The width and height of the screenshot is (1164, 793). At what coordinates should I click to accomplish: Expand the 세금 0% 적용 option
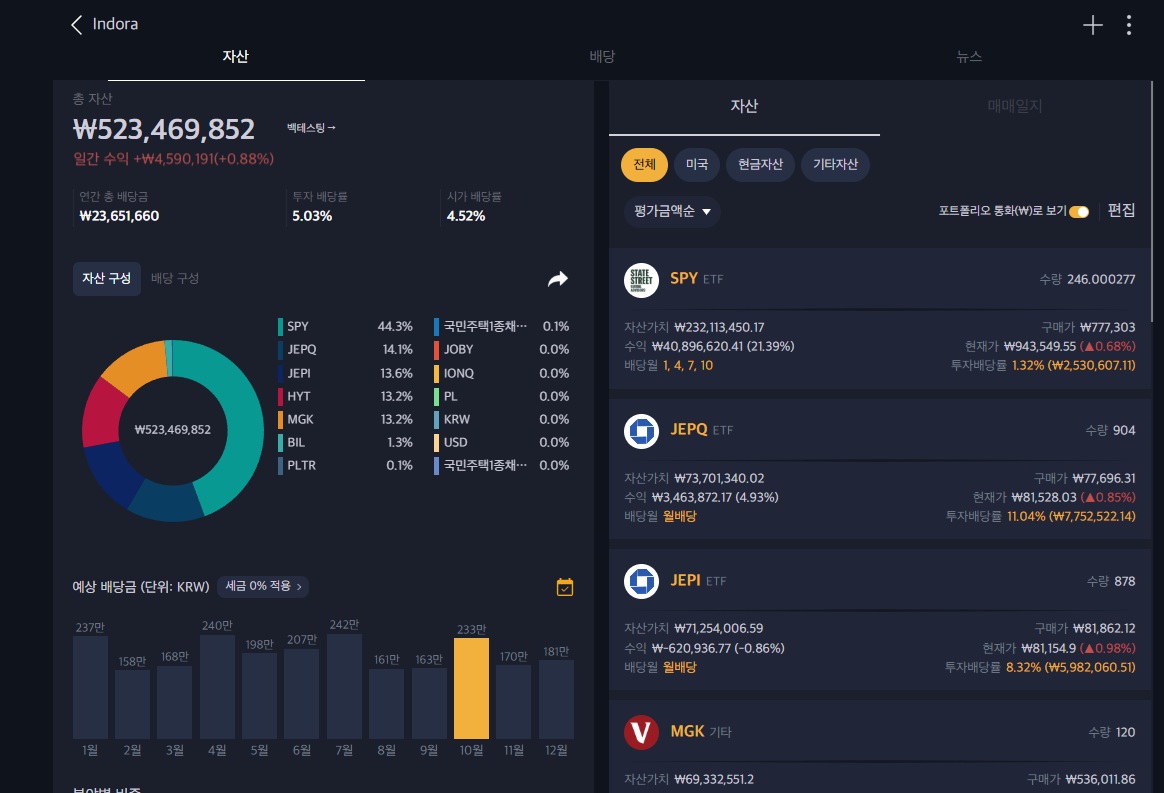coord(263,587)
